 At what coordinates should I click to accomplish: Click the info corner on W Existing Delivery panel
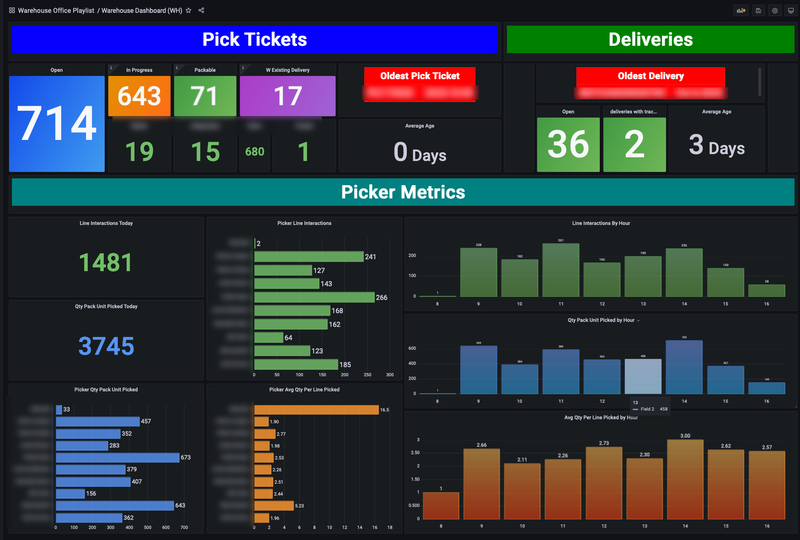pos(242,67)
